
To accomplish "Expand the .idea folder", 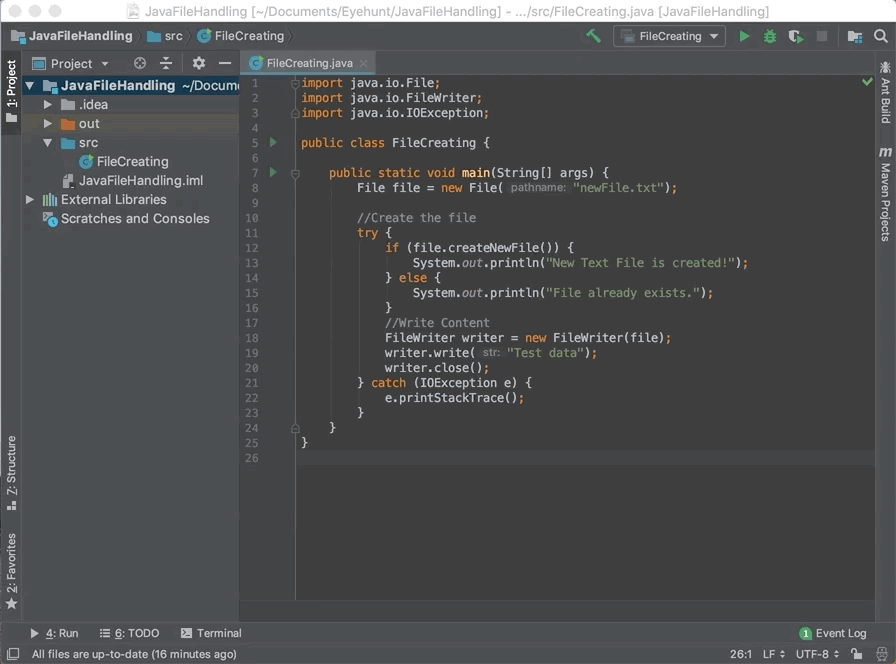I will coord(48,105).
